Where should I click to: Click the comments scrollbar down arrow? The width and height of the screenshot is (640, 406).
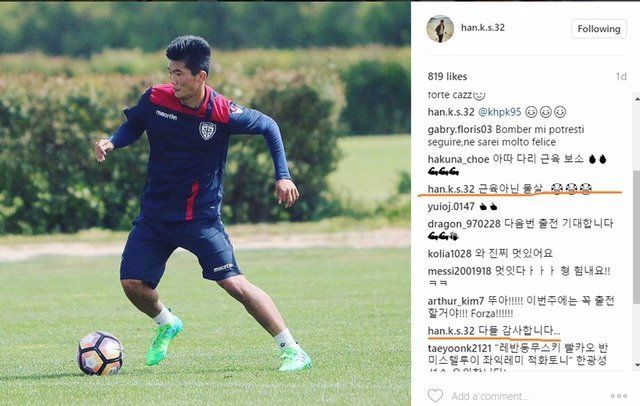pyautogui.click(x=636, y=365)
